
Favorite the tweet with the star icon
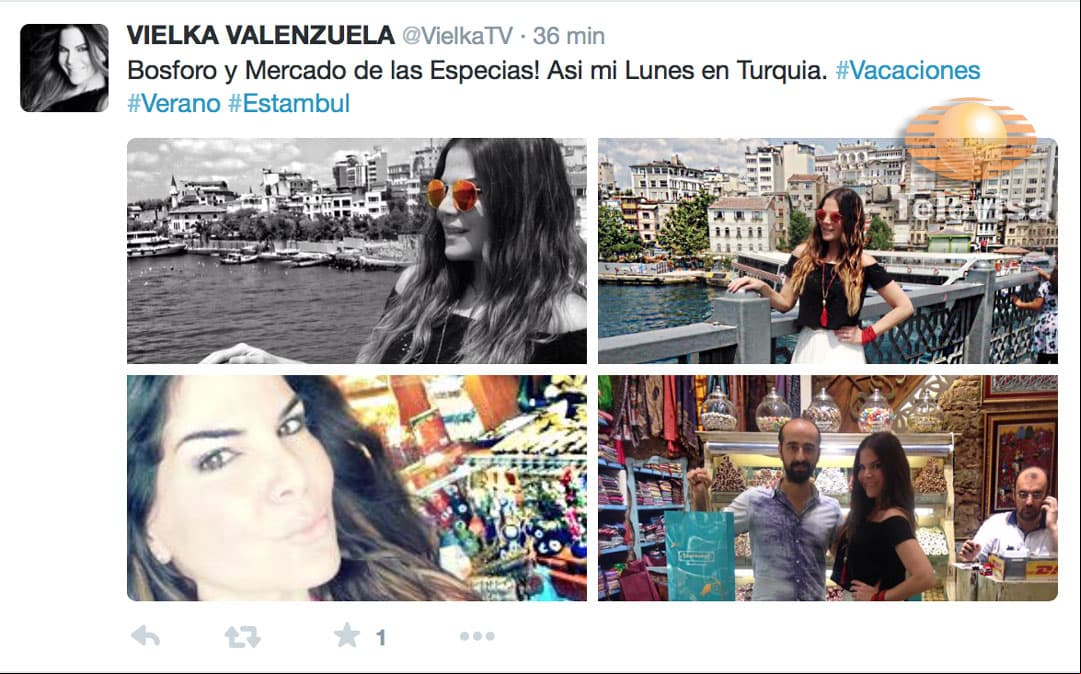click(x=347, y=635)
